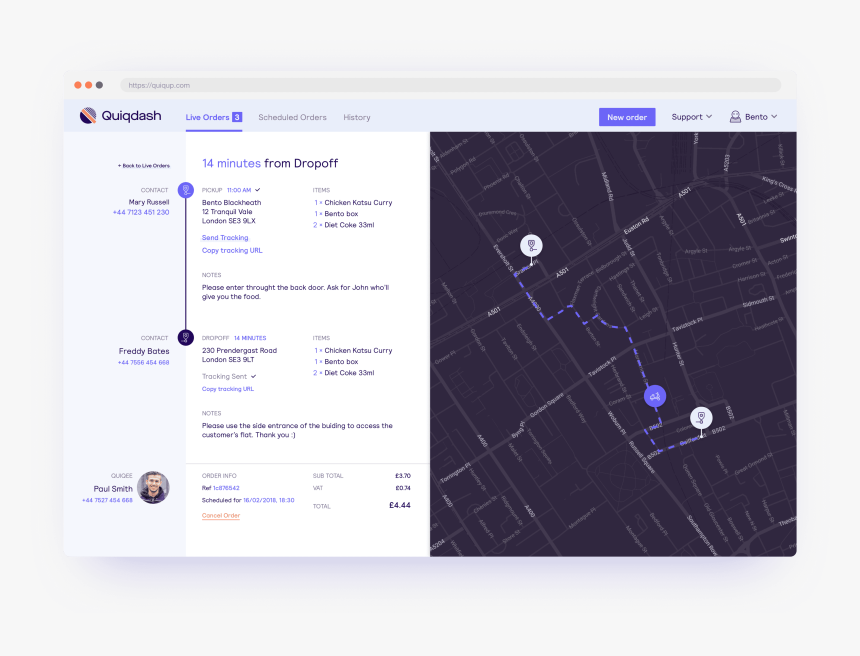Open the History tab
Image resolution: width=860 pixels, height=656 pixels.
tap(357, 117)
